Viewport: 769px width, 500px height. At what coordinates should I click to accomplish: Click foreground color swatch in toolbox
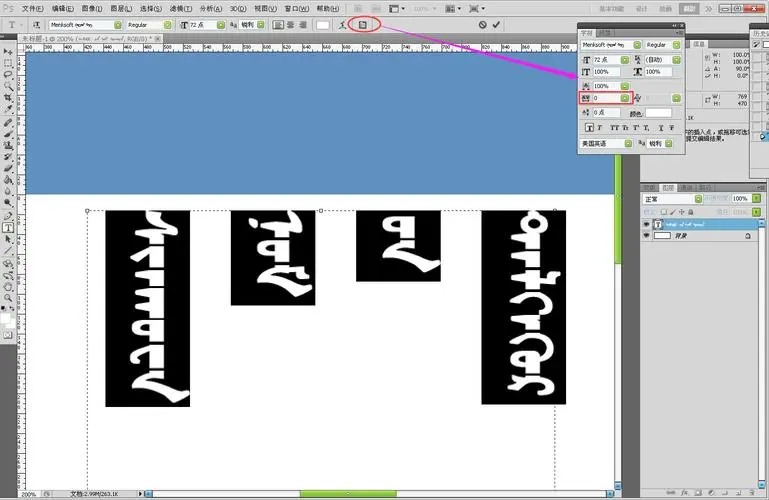(x=5, y=319)
